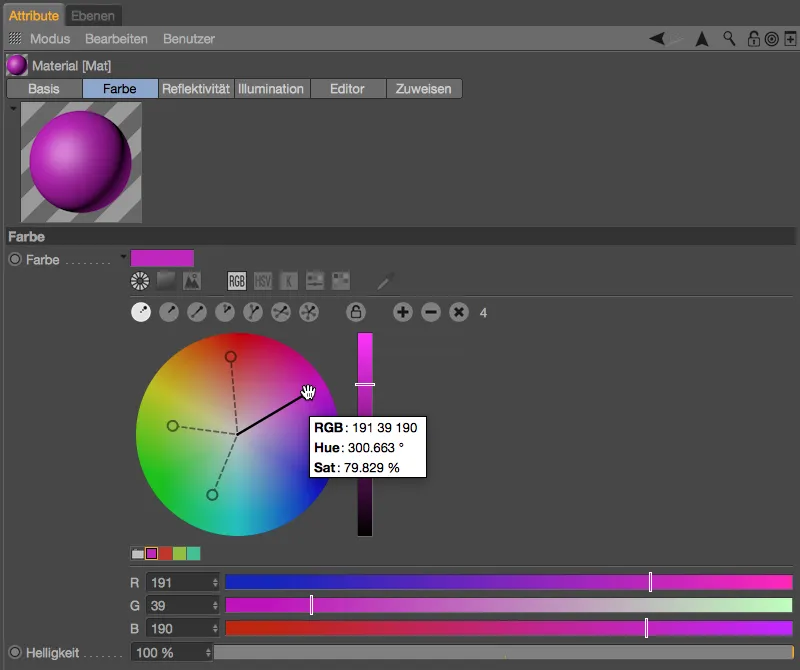
Task: Toggle the padlock icon in the top bar
Action: pos(754,39)
